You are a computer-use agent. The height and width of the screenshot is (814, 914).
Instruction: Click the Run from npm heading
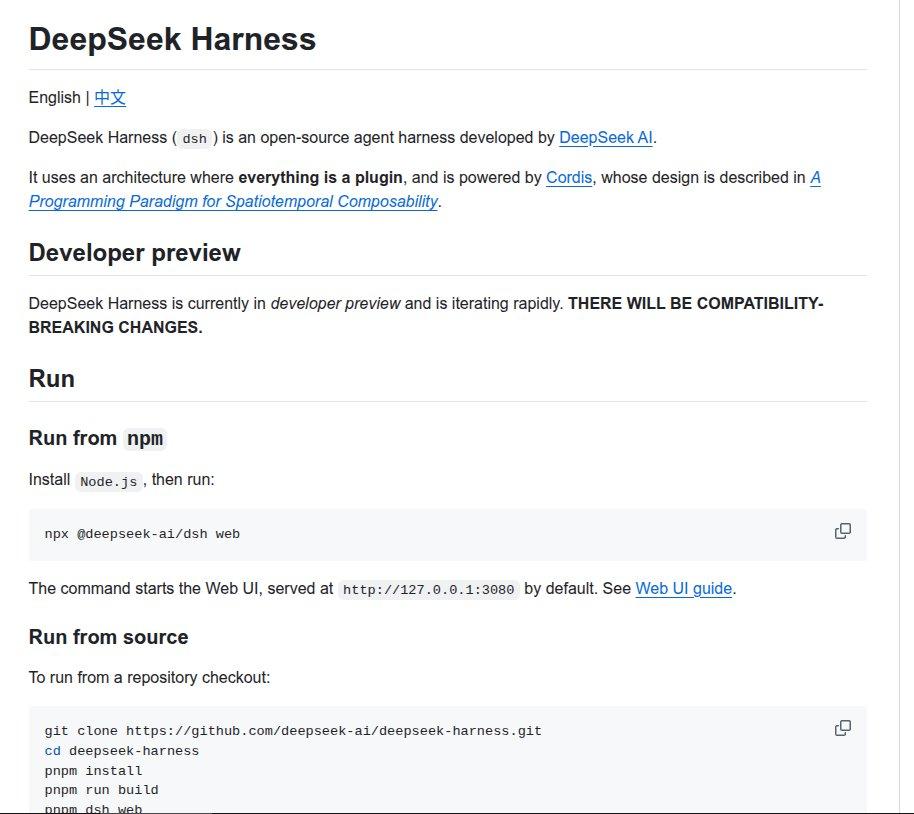tap(97, 438)
